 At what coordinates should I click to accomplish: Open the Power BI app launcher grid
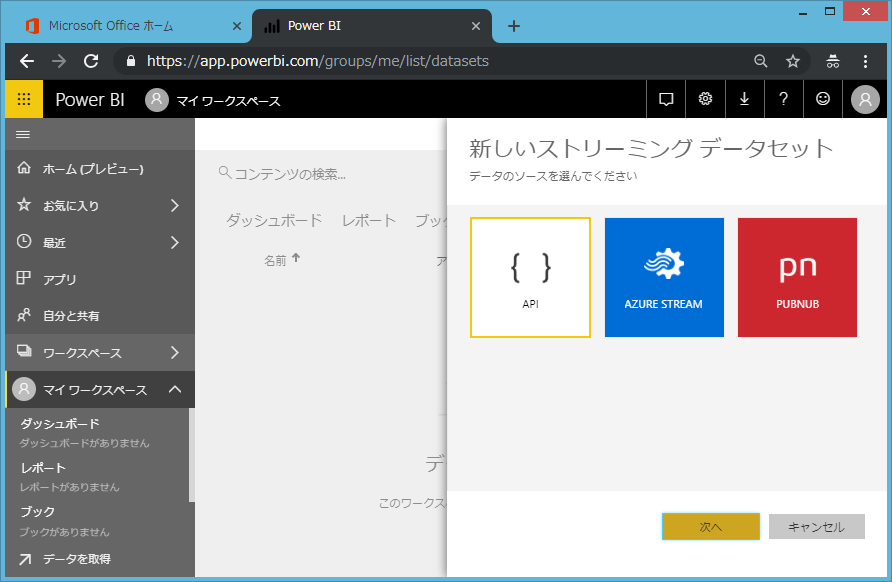pyautogui.click(x=24, y=99)
